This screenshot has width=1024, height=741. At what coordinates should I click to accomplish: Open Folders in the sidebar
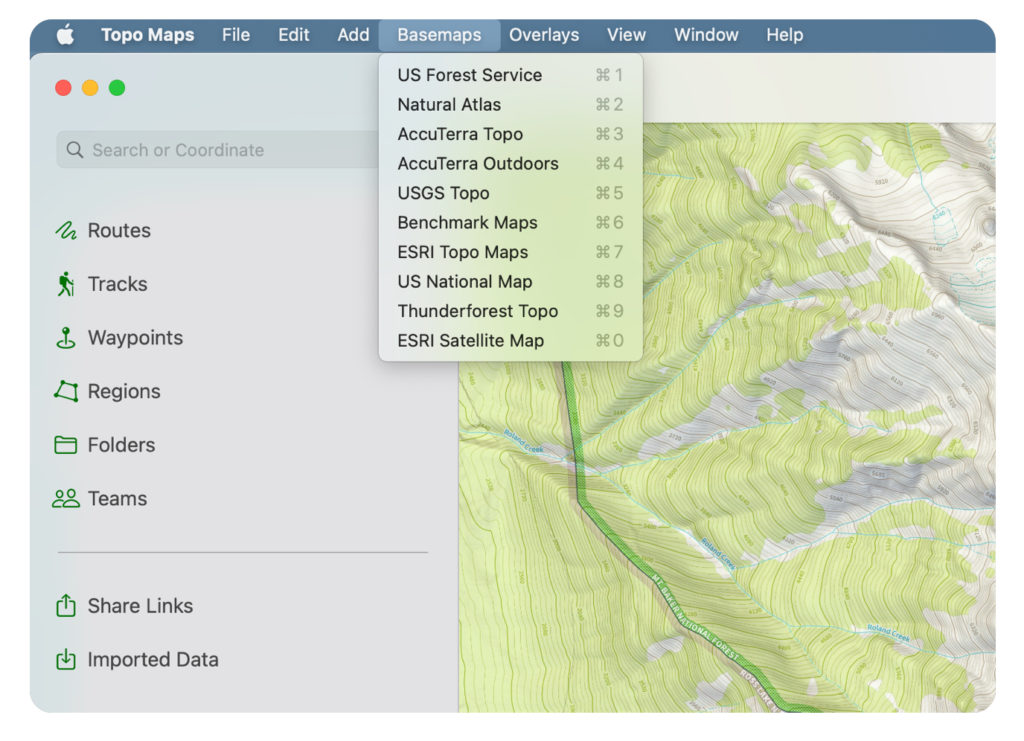(x=121, y=445)
